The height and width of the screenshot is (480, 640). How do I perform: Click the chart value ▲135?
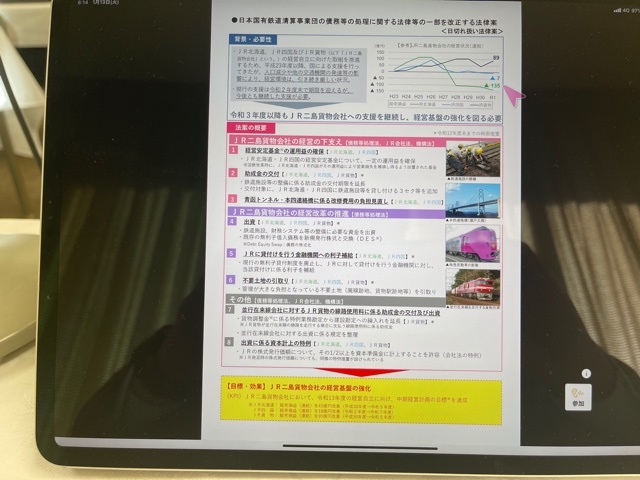pos(492,86)
